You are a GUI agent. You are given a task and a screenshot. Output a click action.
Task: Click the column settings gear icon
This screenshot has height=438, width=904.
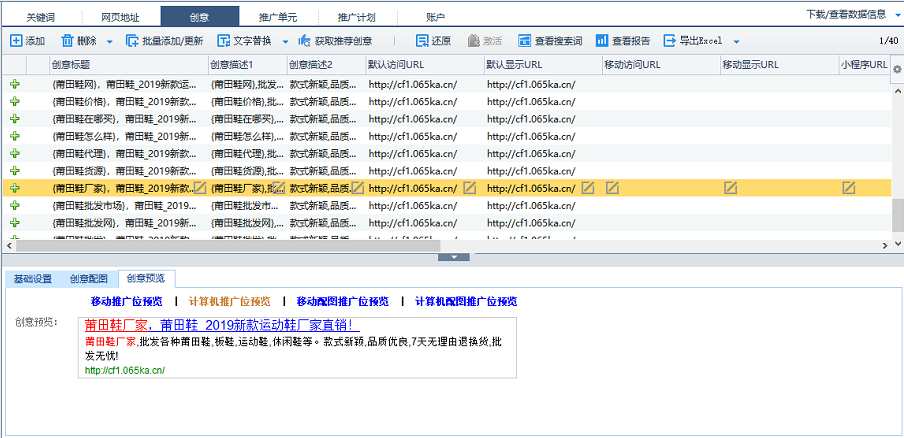point(897,69)
